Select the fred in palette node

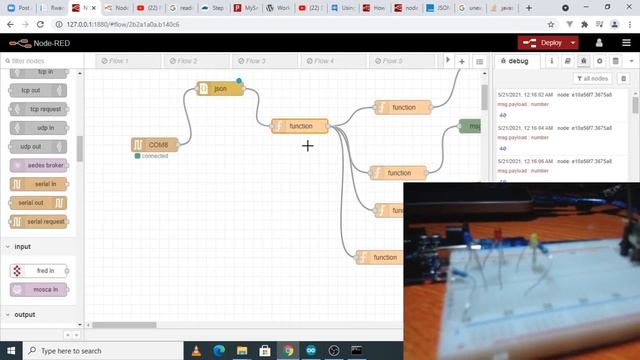pyautogui.click(x=38, y=271)
